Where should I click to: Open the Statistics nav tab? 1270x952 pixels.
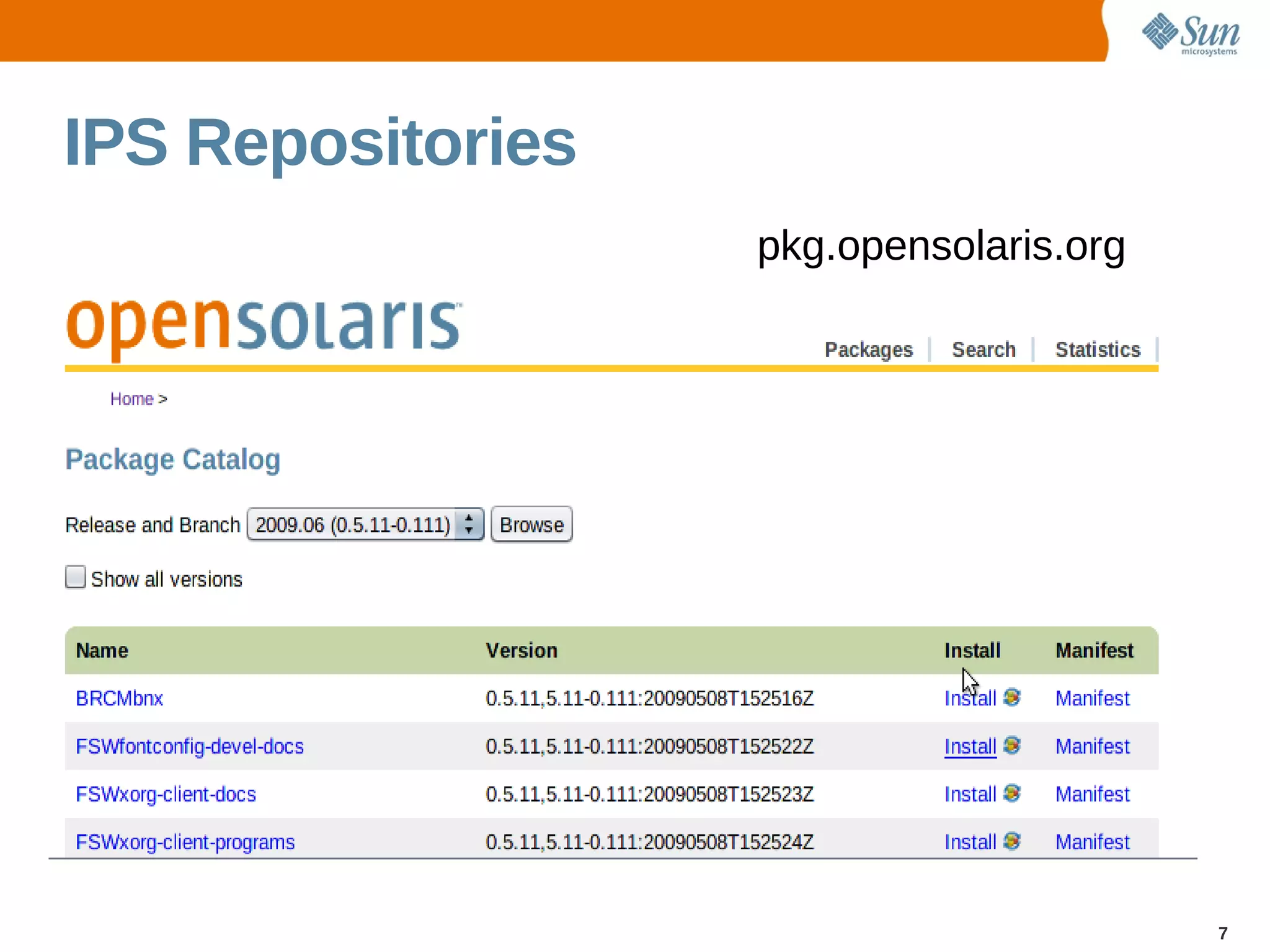point(1098,350)
